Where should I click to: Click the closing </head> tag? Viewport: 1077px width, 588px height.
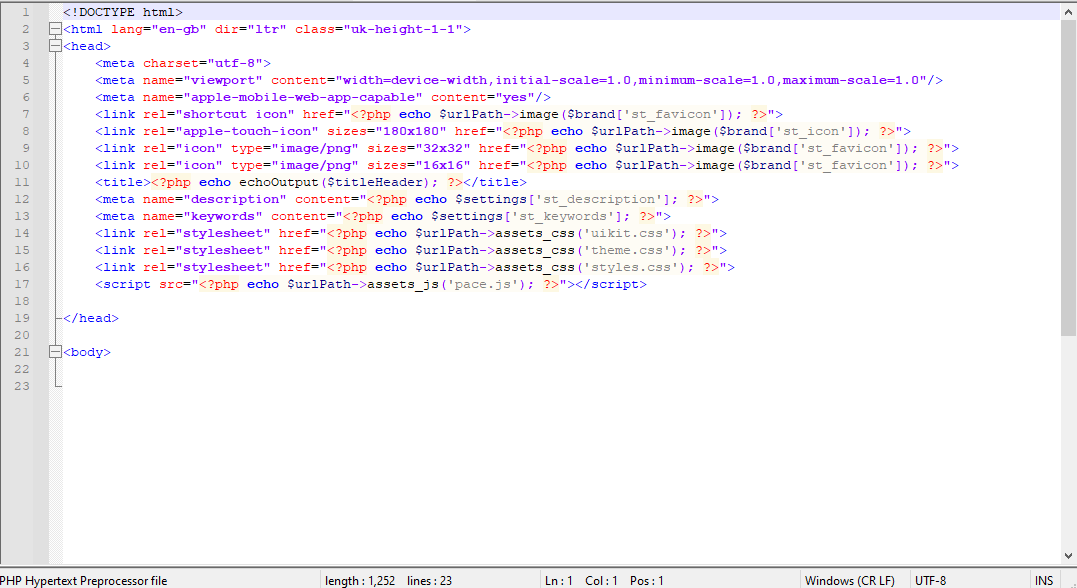click(x=91, y=318)
